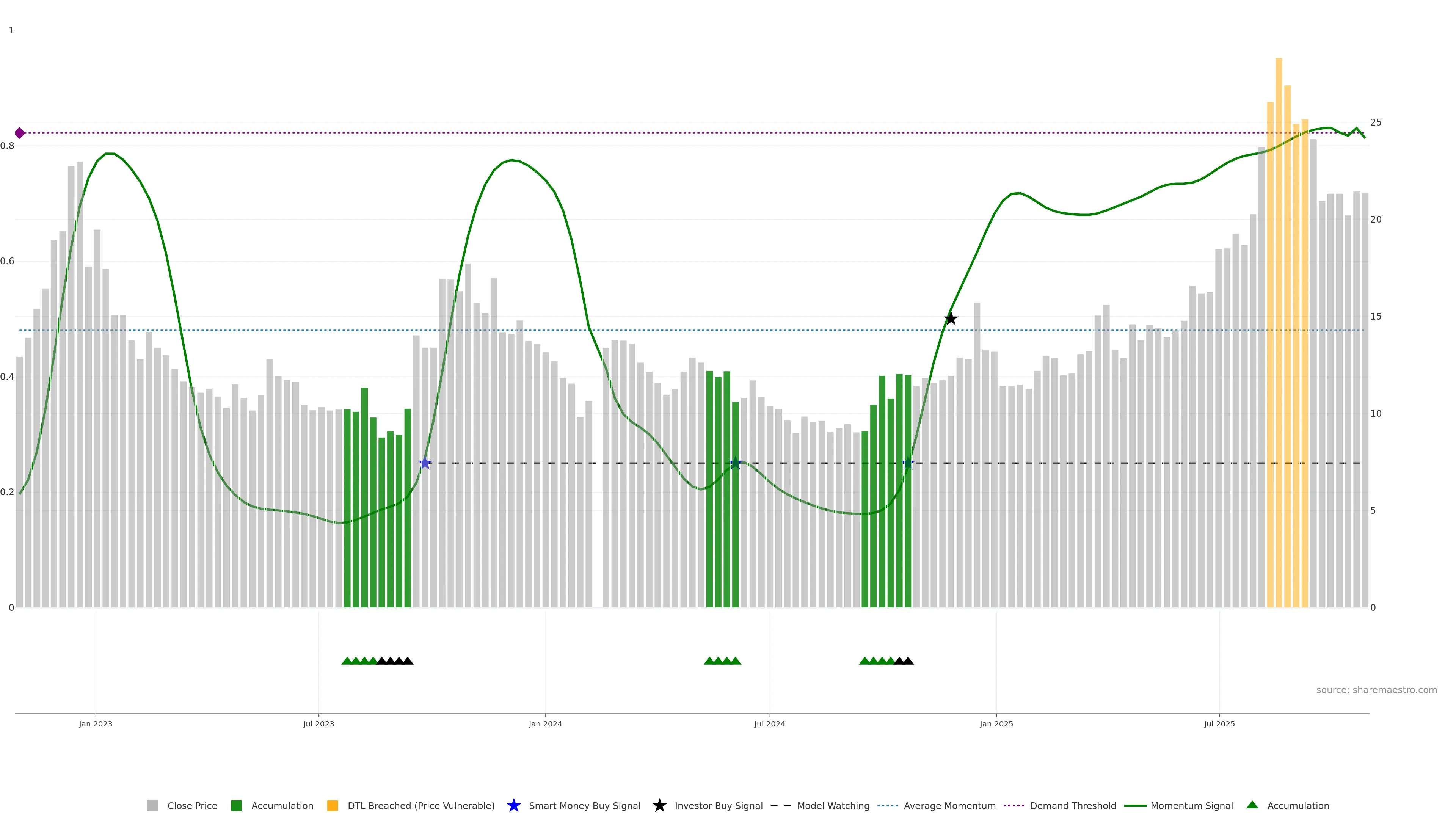Click the purple diamond Demand Threshold marker

click(x=20, y=133)
